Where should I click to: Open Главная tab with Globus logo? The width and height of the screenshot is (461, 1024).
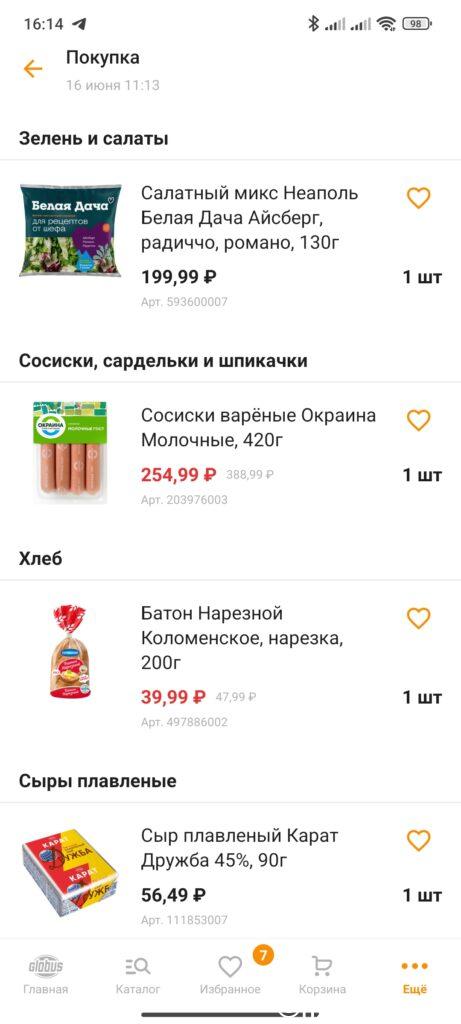click(x=46, y=975)
